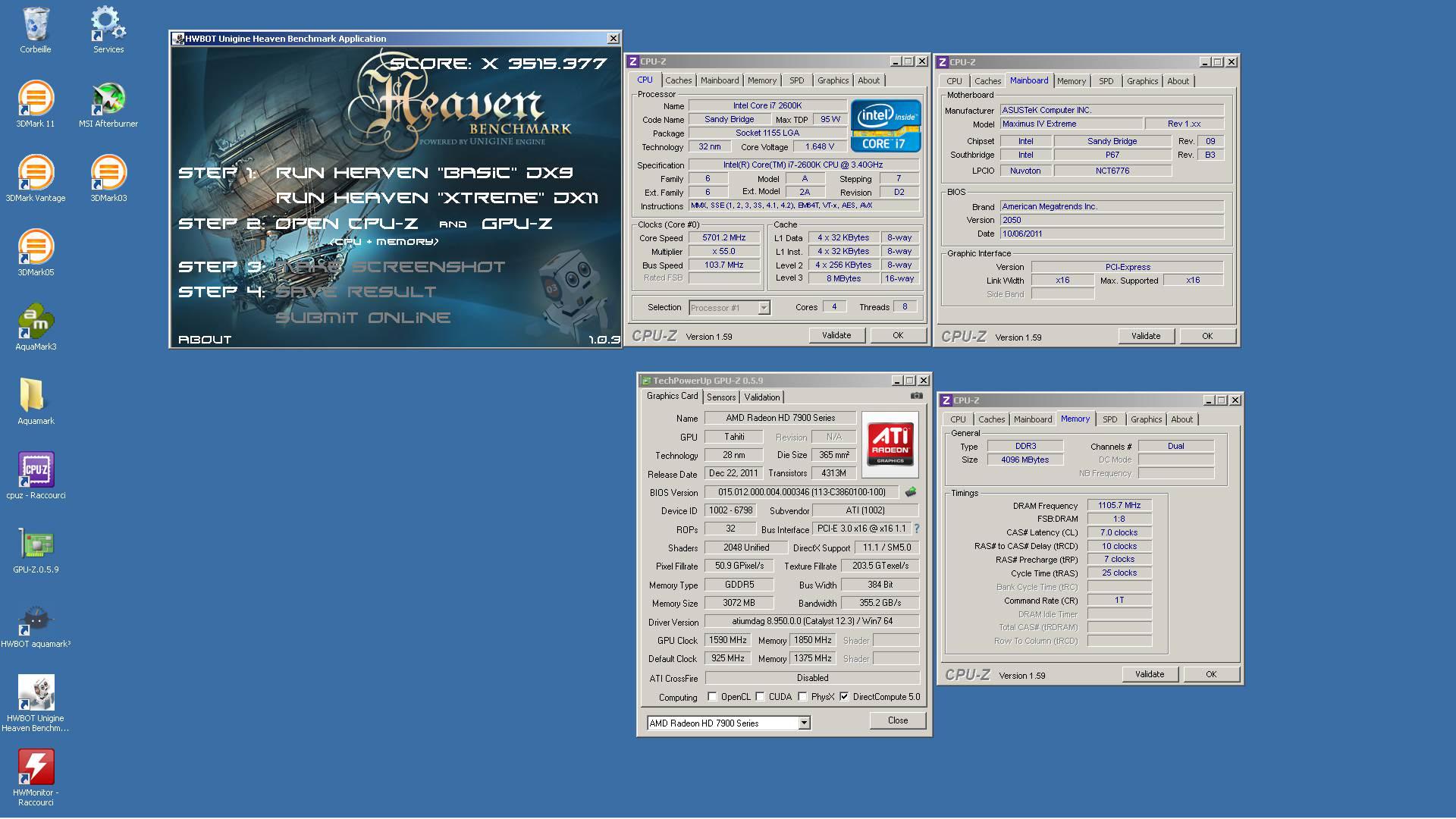1456x819 pixels.
Task: Launch the HWBOT aquamark³ shortcut
Action: pos(36,625)
